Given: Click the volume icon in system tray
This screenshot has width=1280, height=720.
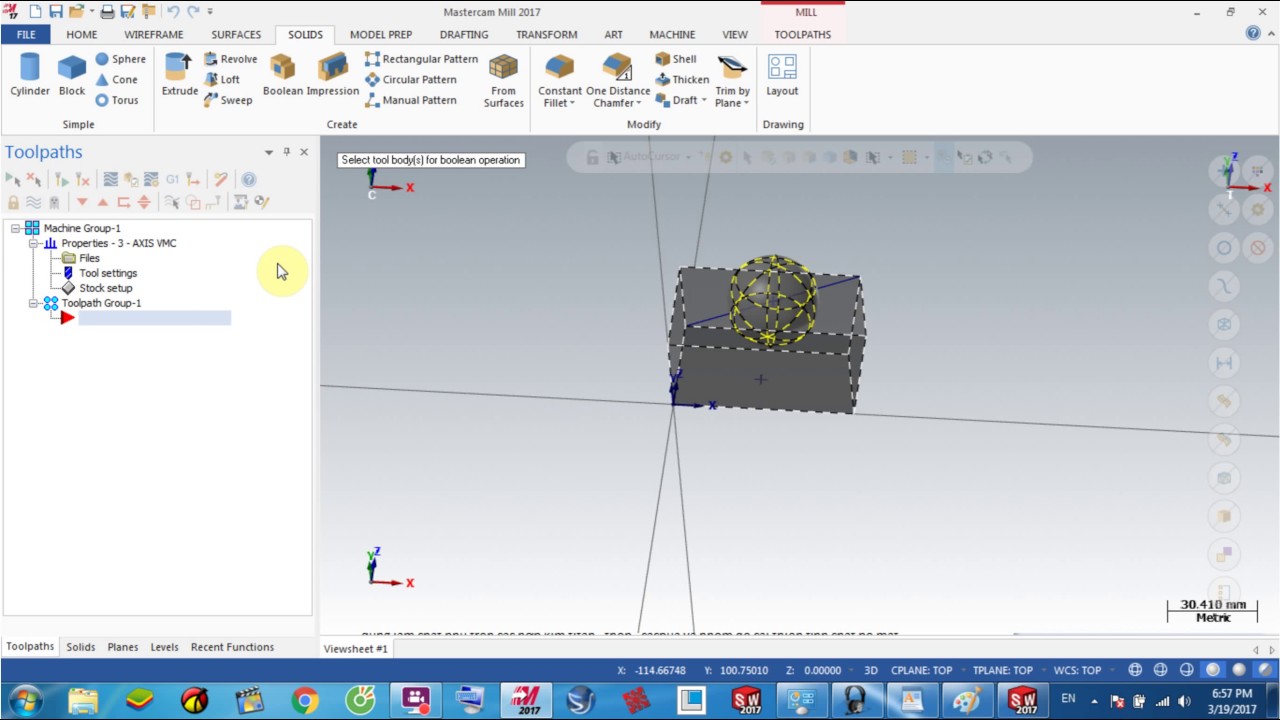Looking at the screenshot, I should pos(1184,701).
